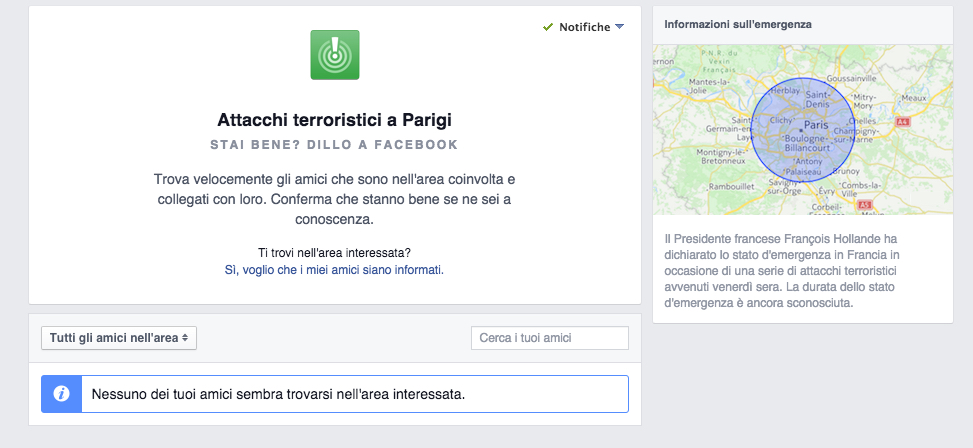This screenshot has height=448, width=973.
Task: Click the 'Informazioni sull'emergenza' panel header
Action: (x=738, y=24)
